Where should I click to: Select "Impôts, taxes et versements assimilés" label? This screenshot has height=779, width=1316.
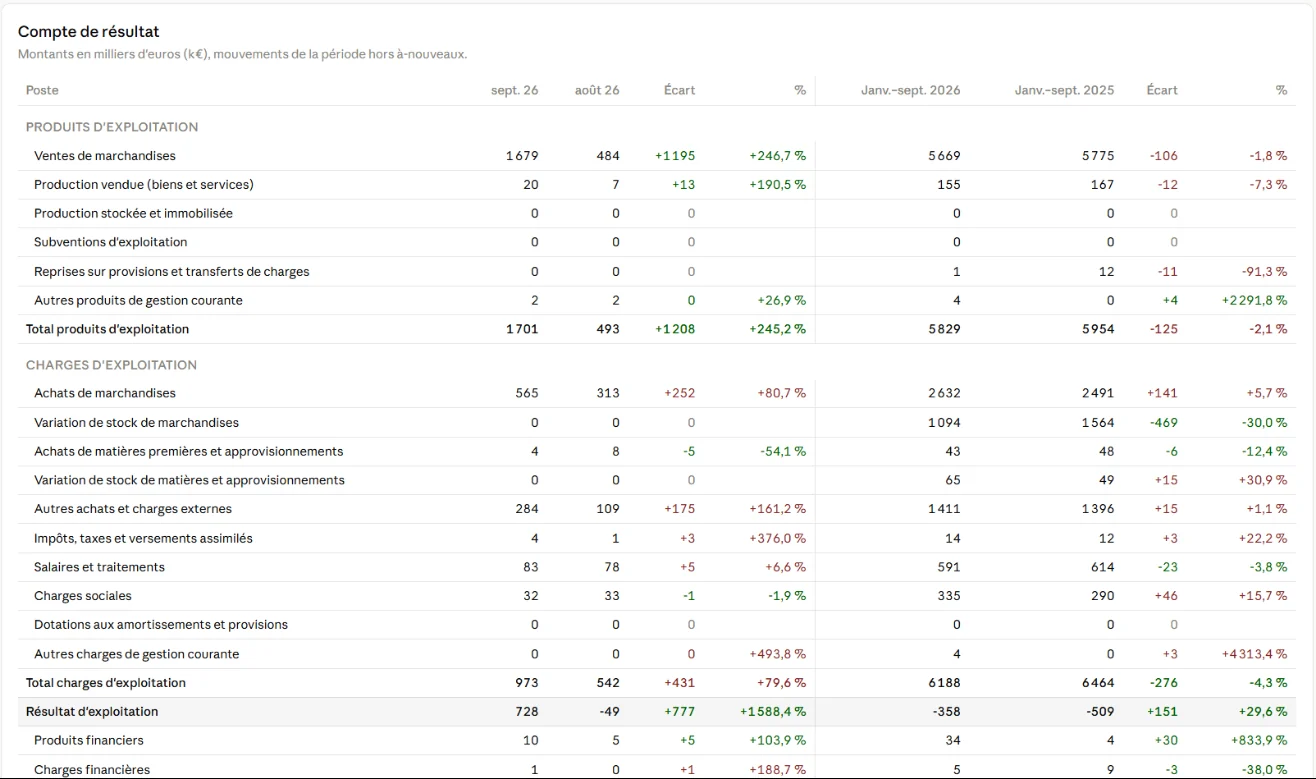tap(143, 538)
